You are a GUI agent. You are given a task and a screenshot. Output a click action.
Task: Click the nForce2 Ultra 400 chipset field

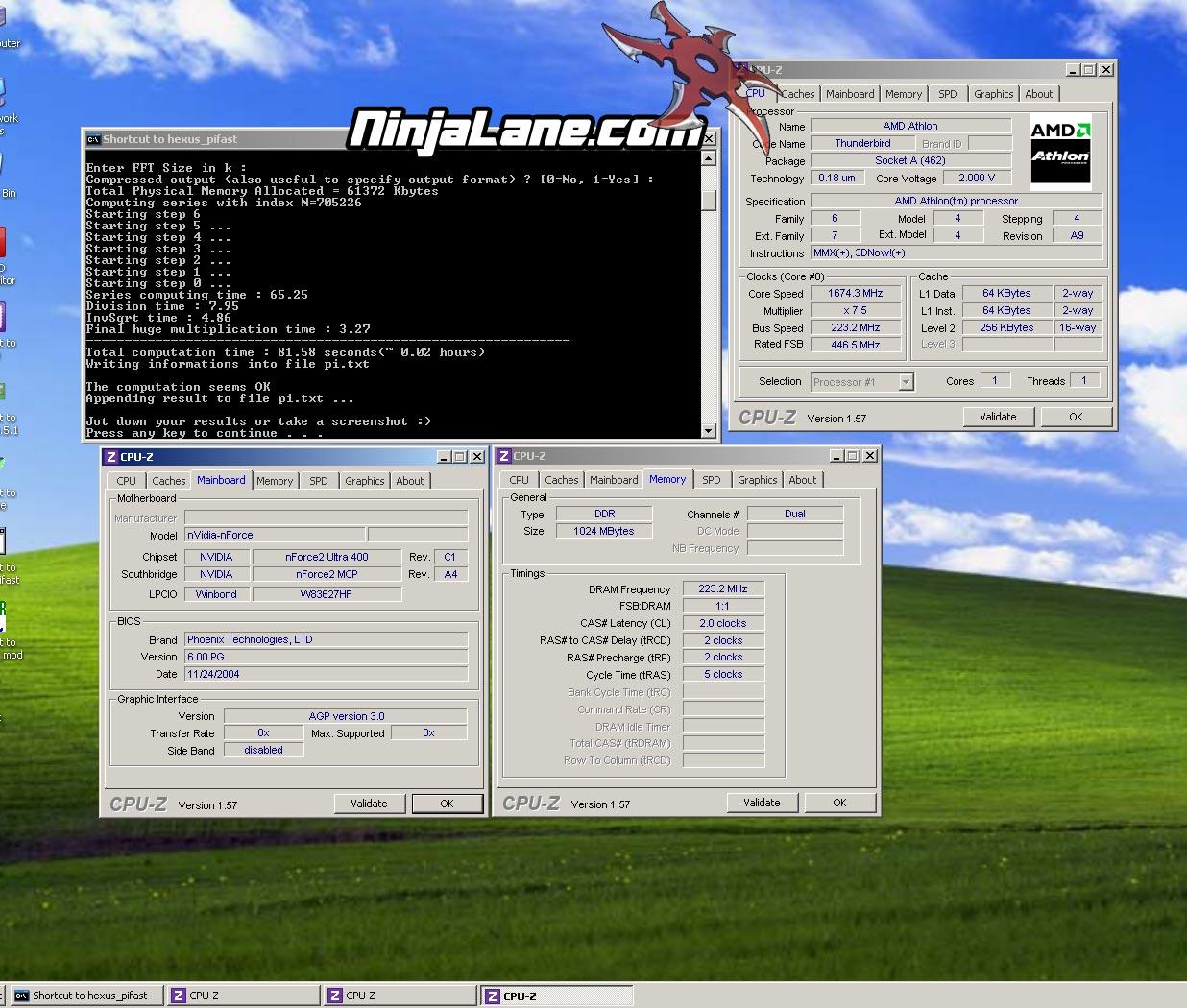(327, 557)
